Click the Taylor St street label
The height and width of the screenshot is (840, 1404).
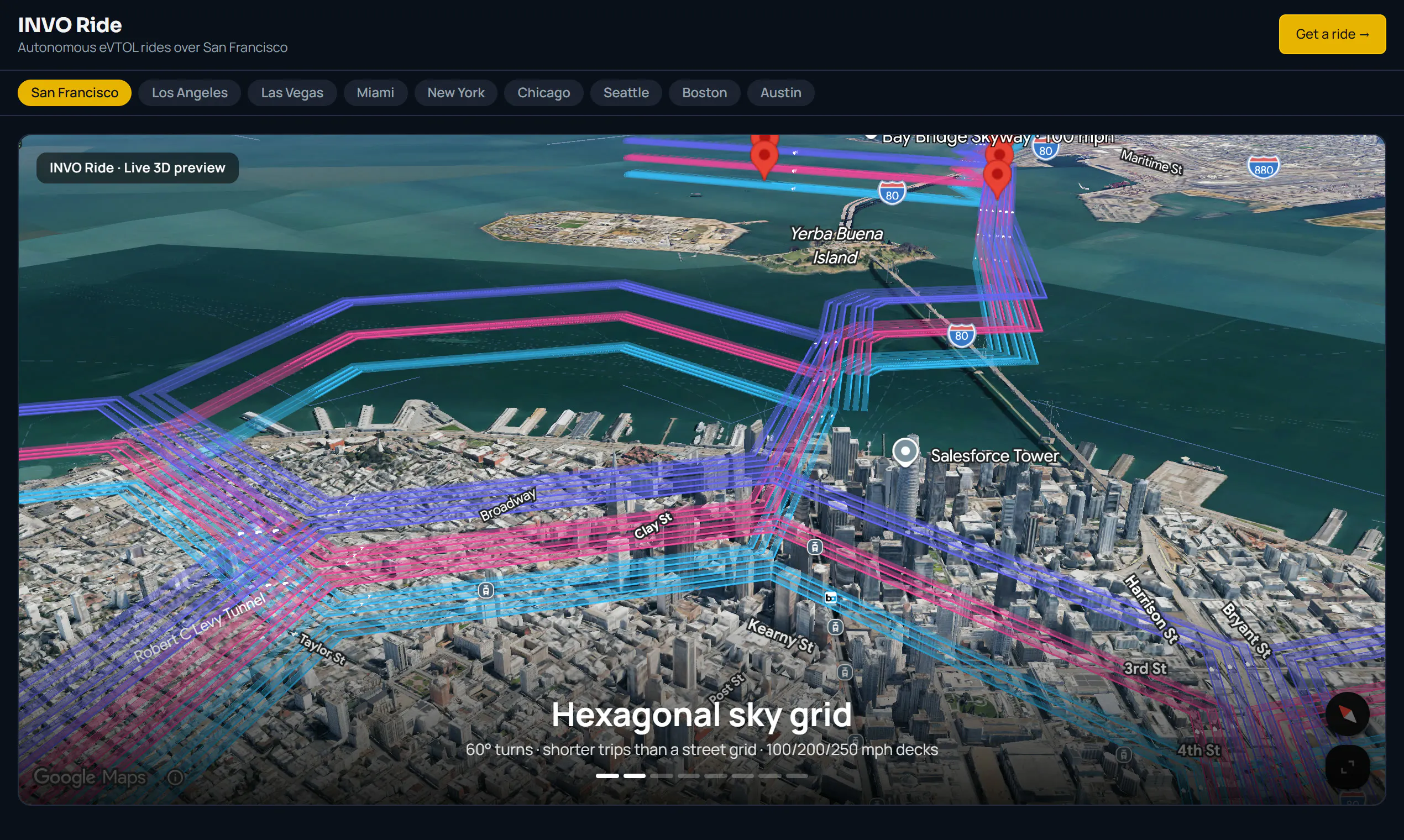click(x=322, y=649)
